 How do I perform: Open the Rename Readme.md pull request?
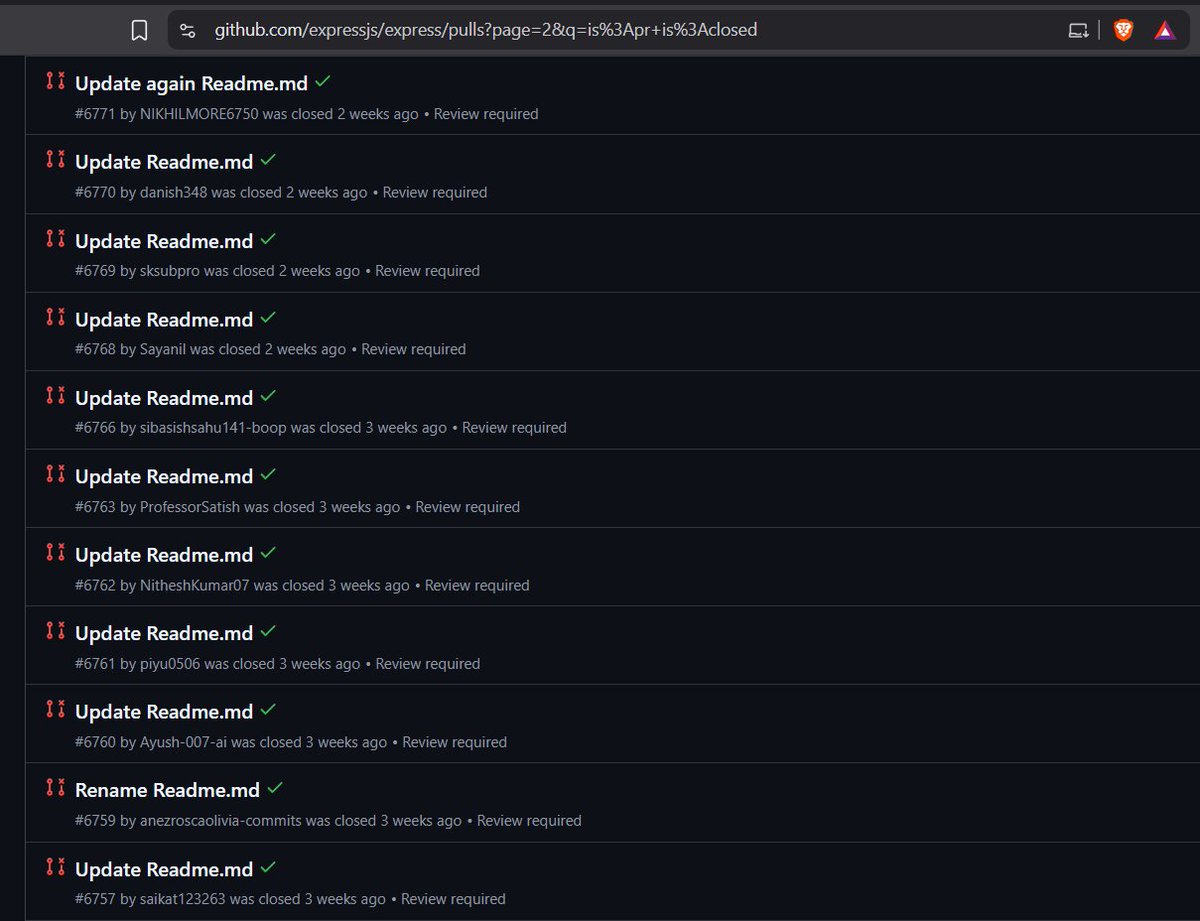click(167, 790)
